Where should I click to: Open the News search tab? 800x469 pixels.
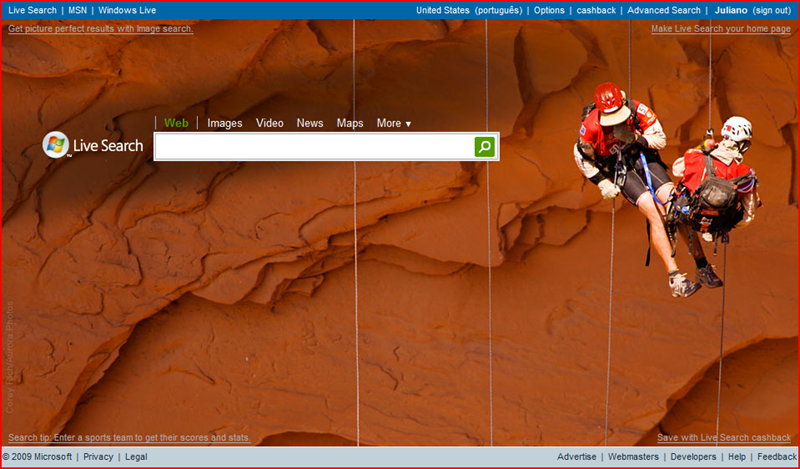point(310,123)
